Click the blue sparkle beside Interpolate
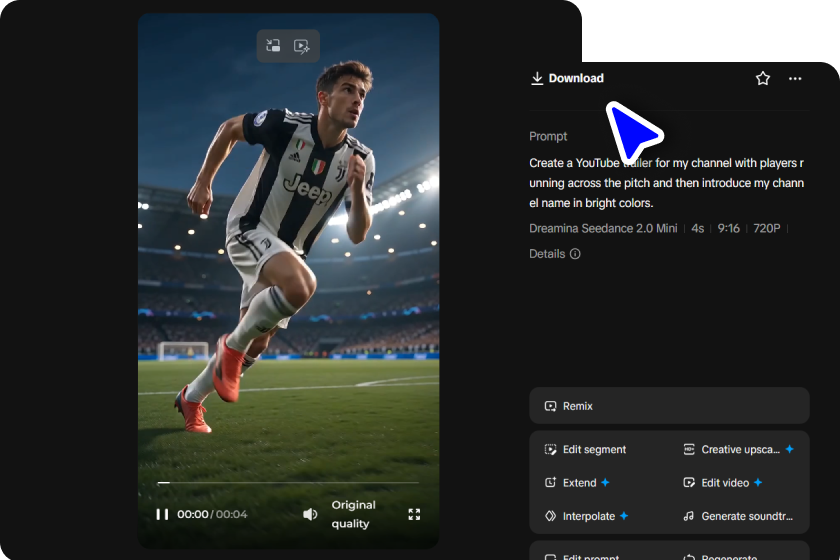840x560 pixels. click(x=624, y=516)
